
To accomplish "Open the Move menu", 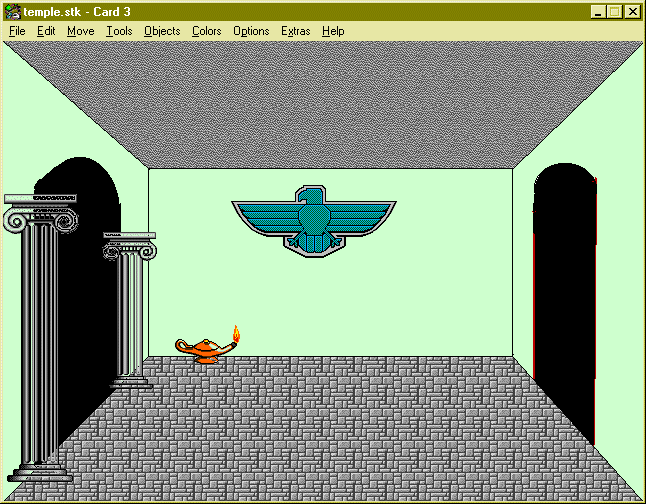I will [x=81, y=31].
